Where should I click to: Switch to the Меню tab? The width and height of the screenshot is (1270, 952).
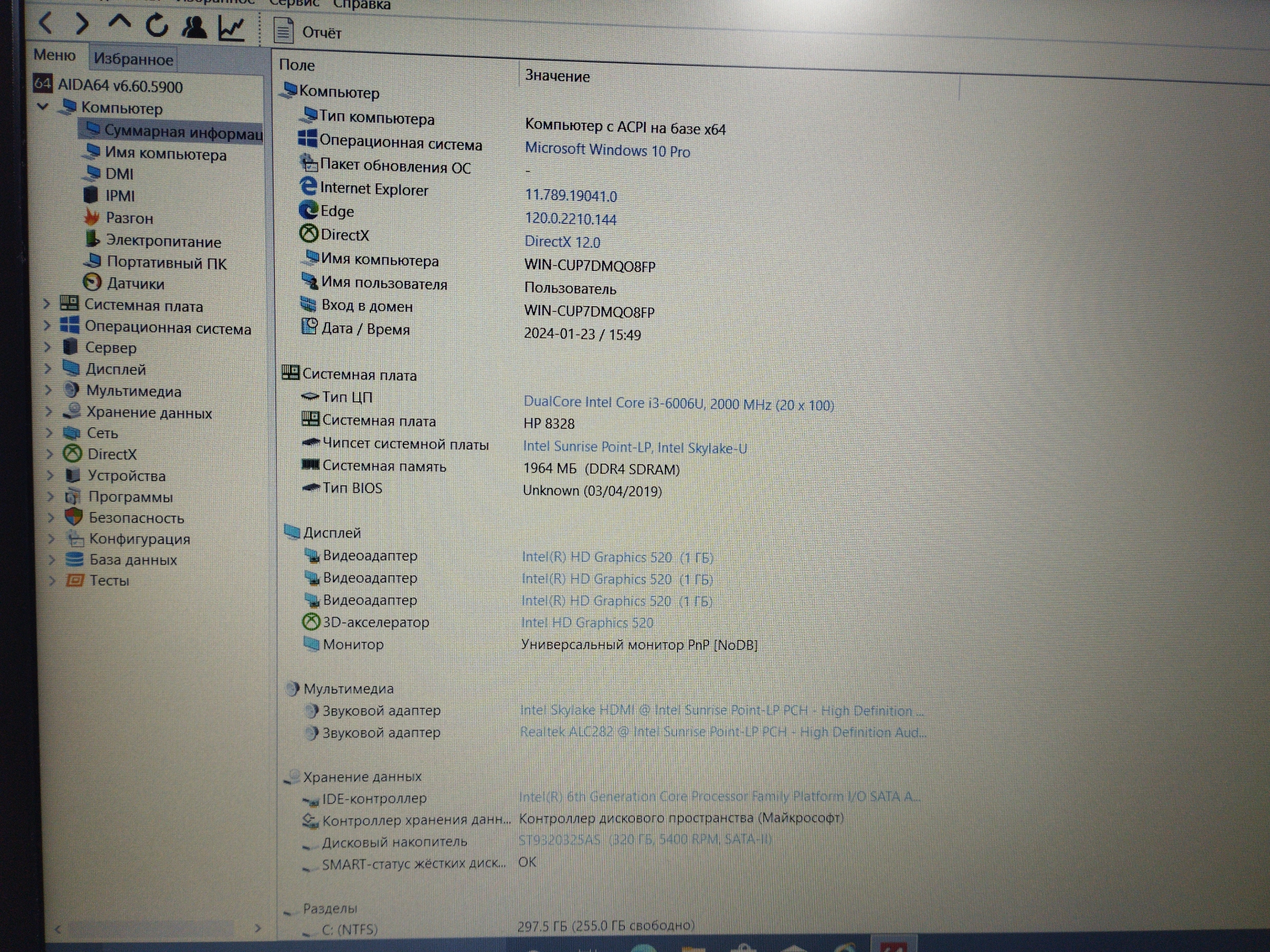pos(55,55)
